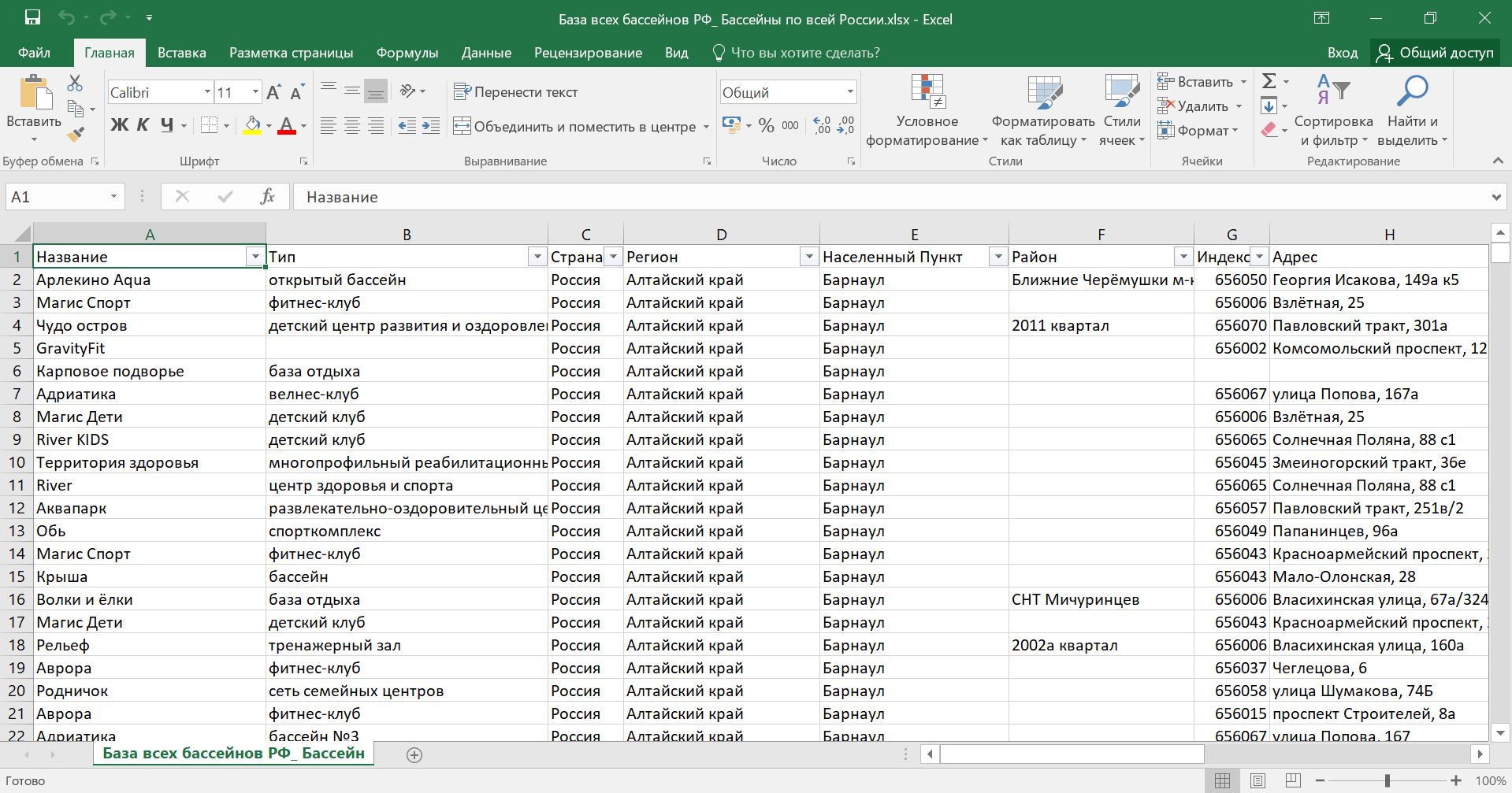Click the Save icon in the title bar

pos(32,18)
